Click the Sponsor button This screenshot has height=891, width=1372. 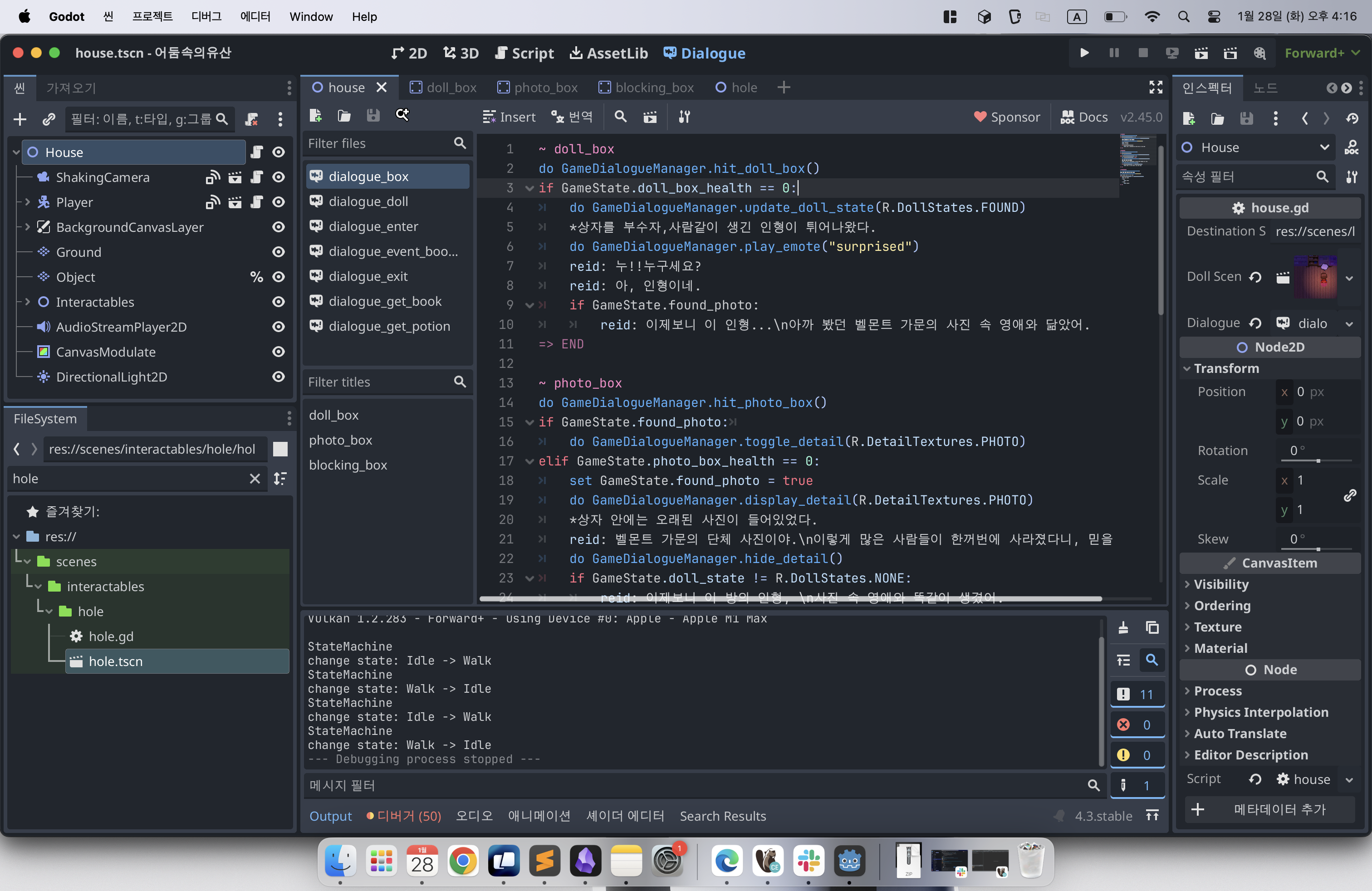point(1006,117)
